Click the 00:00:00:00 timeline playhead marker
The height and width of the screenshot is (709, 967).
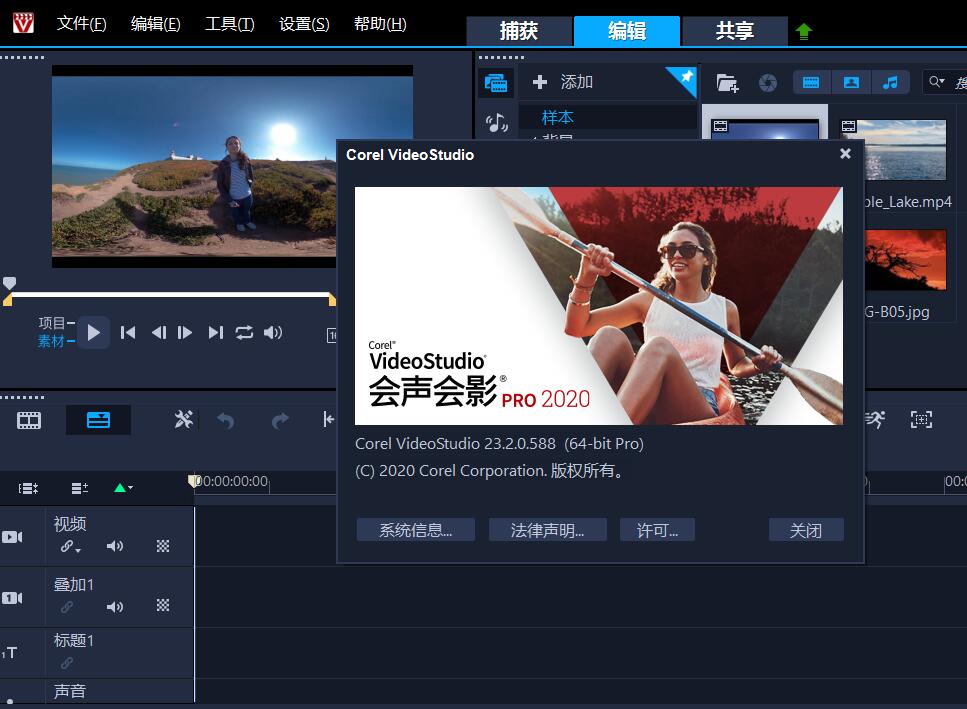(x=194, y=481)
